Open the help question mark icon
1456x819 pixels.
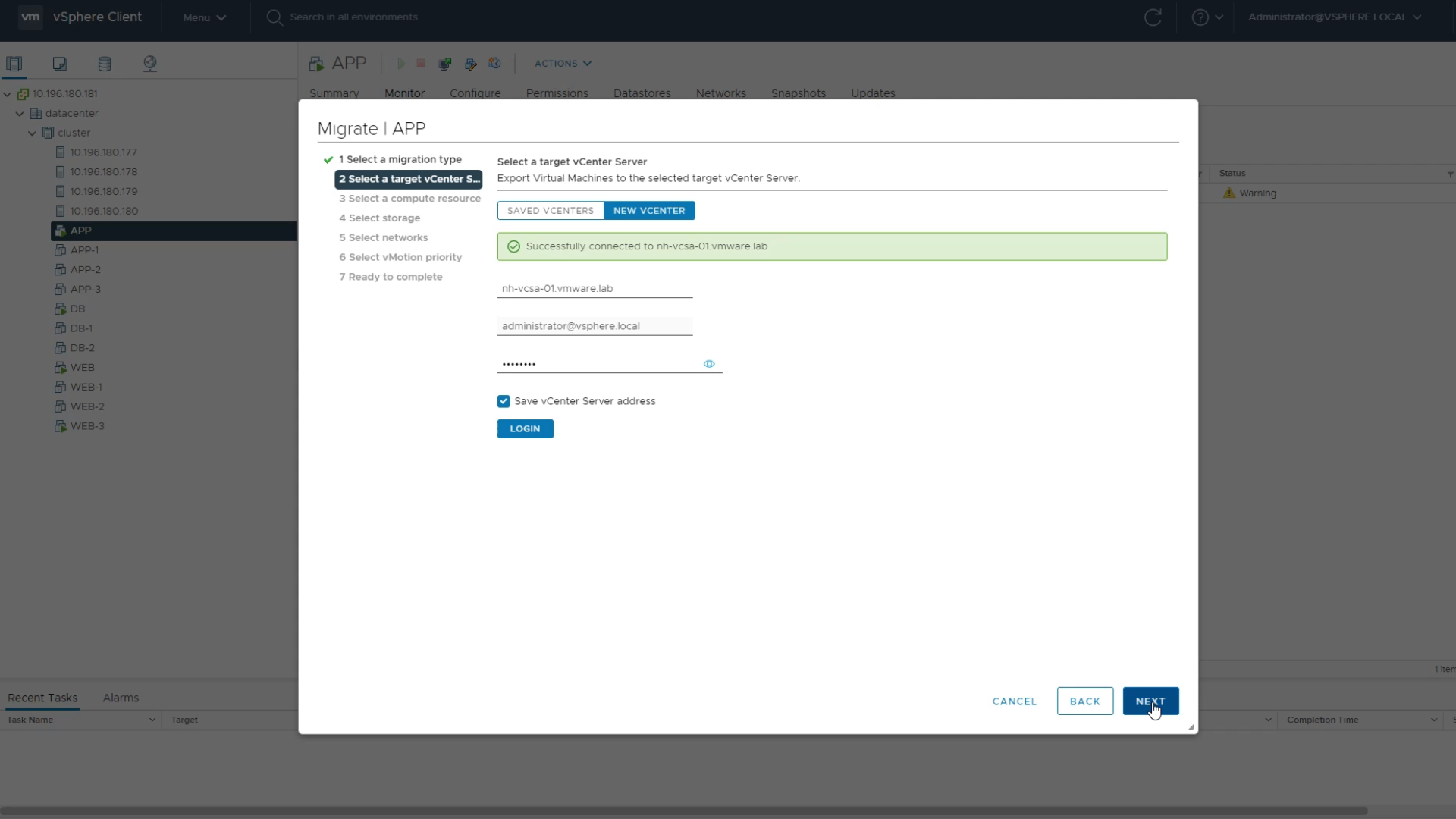click(1200, 17)
